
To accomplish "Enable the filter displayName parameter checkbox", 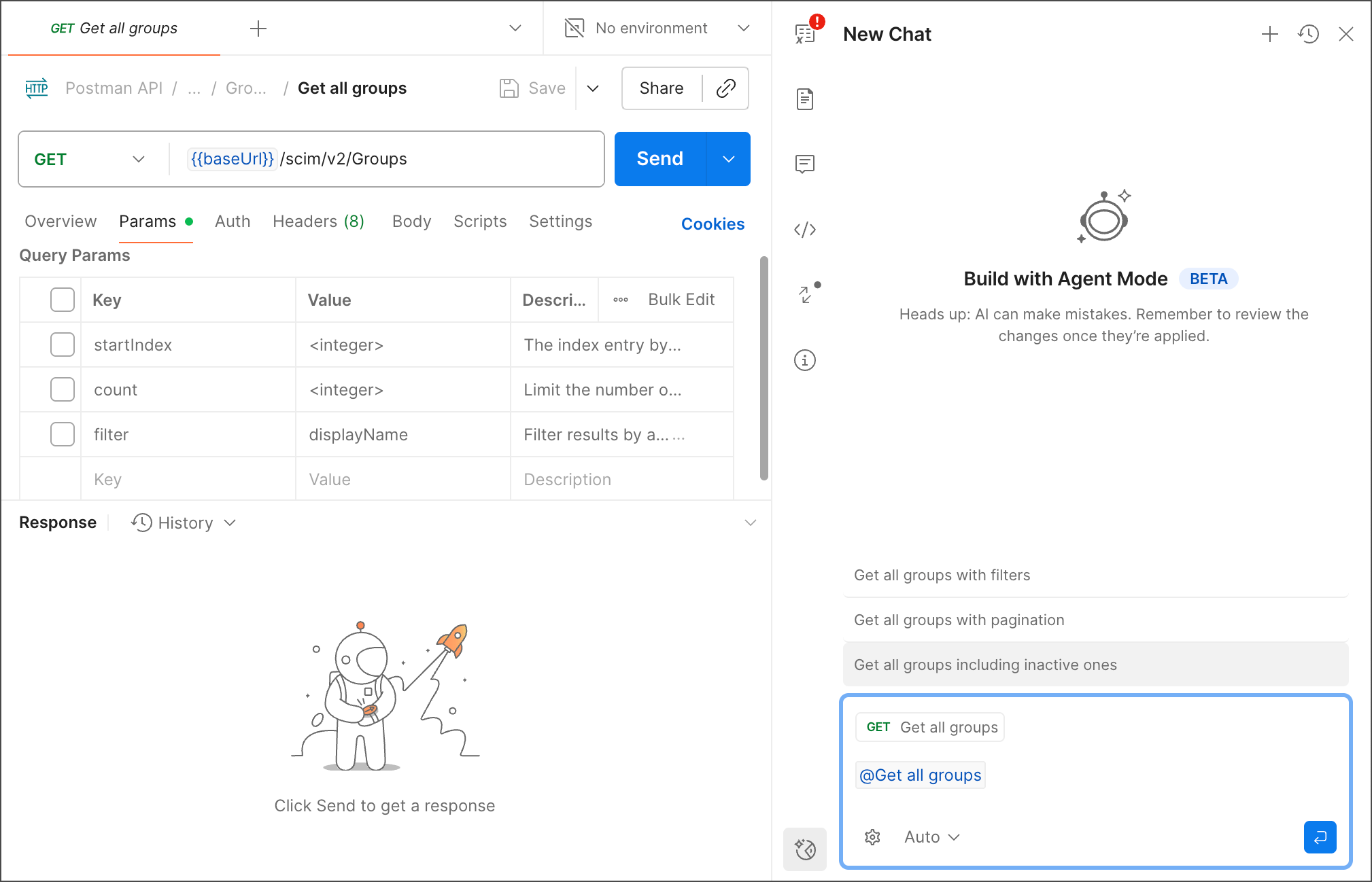I will 62,434.
